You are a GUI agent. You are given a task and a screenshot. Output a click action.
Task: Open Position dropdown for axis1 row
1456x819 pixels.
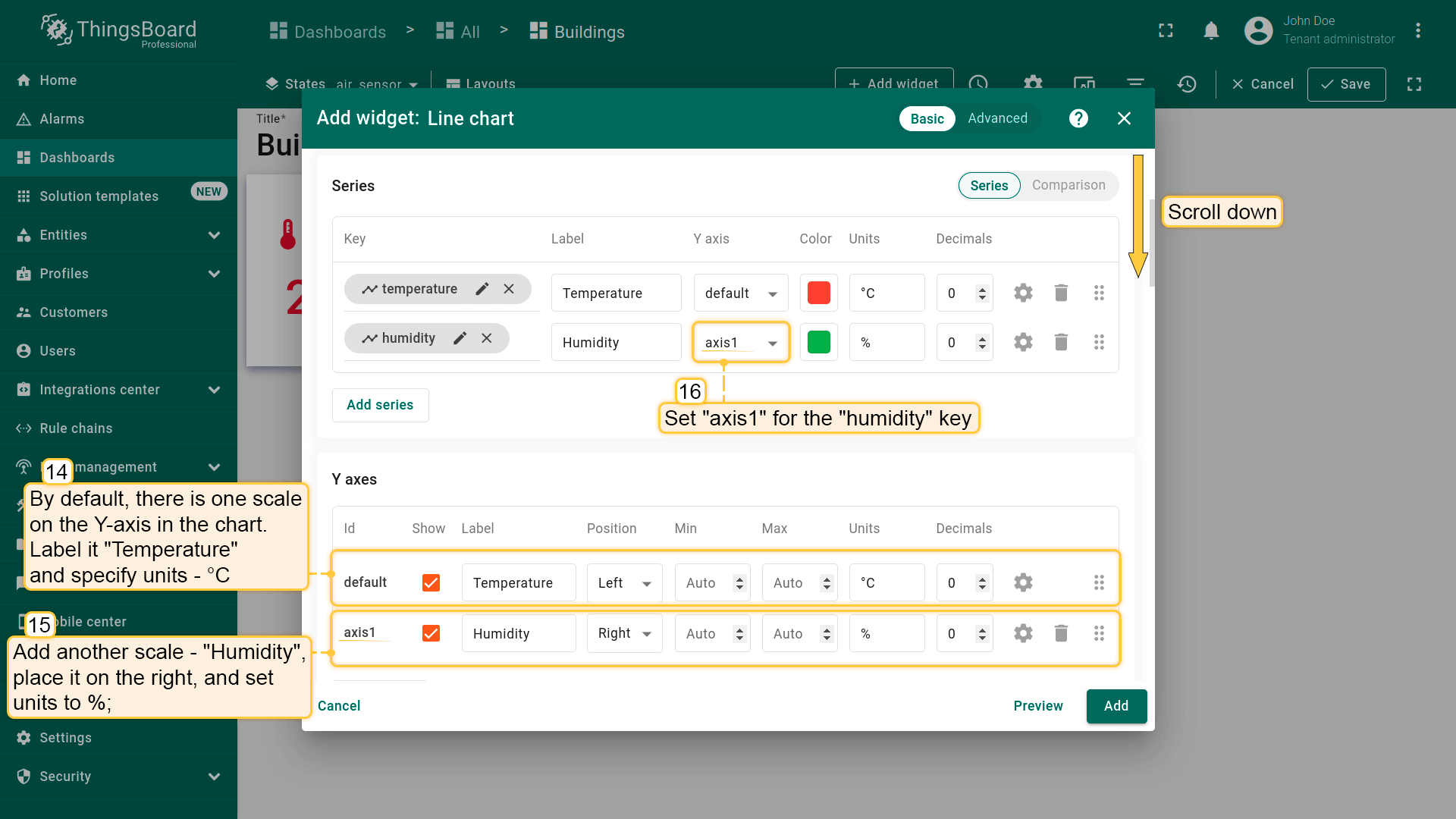[x=624, y=633]
